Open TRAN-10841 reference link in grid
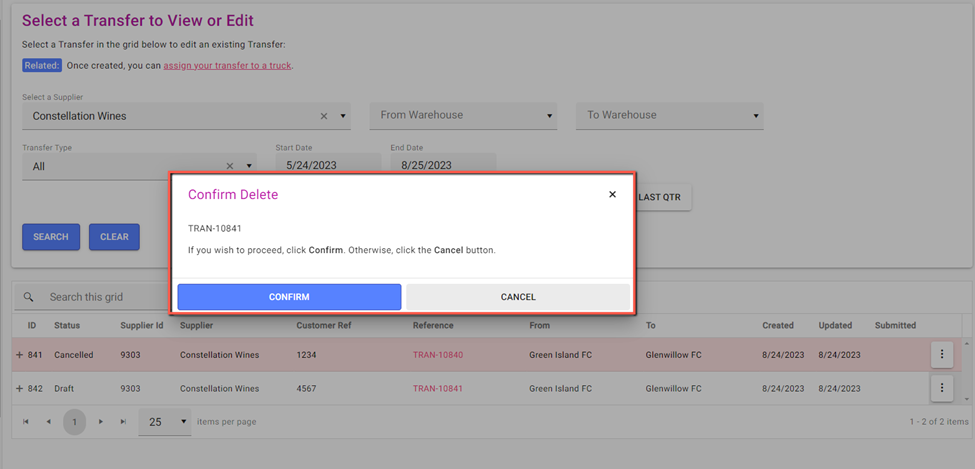 pos(438,389)
